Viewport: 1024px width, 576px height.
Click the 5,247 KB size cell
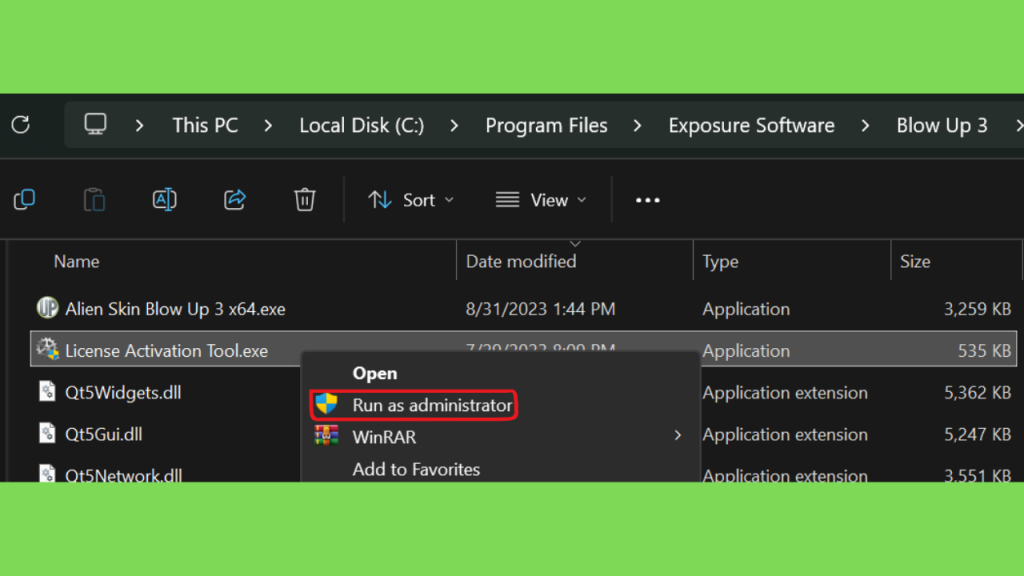pyautogui.click(x=977, y=434)
